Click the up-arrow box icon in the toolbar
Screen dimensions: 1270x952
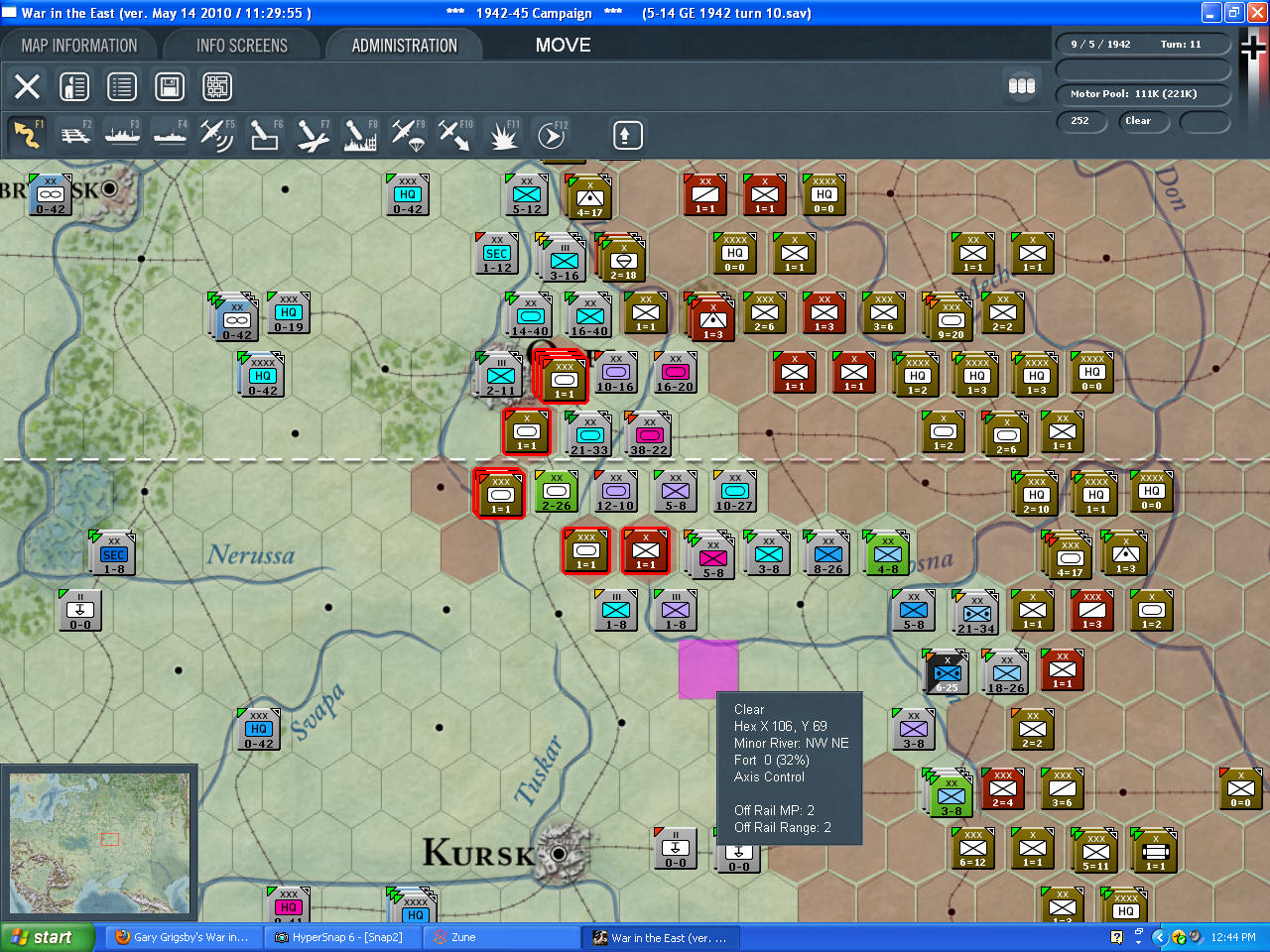(x=627, y=135)
